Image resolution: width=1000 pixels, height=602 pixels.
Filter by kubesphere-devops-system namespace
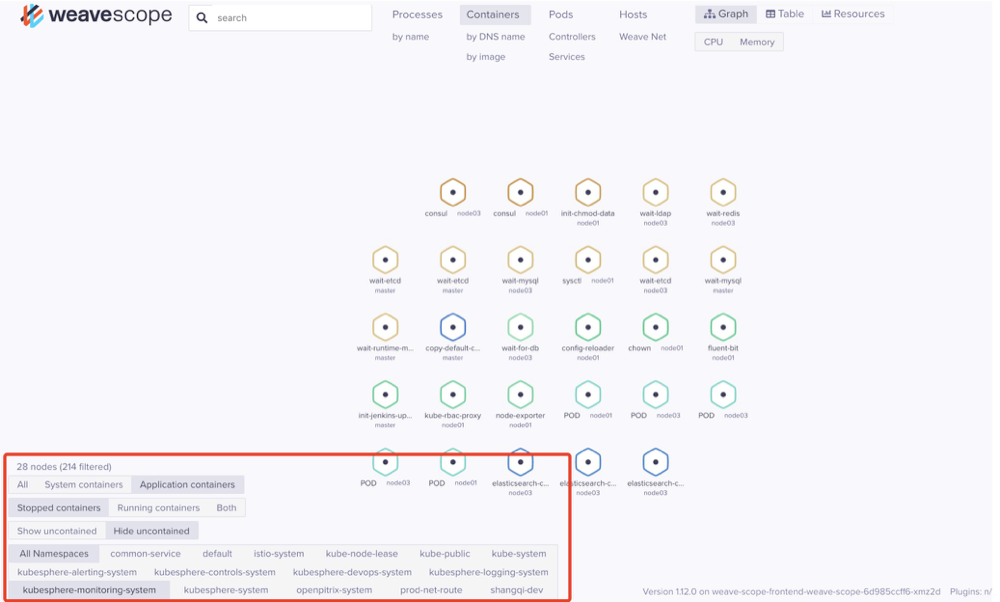352,573
